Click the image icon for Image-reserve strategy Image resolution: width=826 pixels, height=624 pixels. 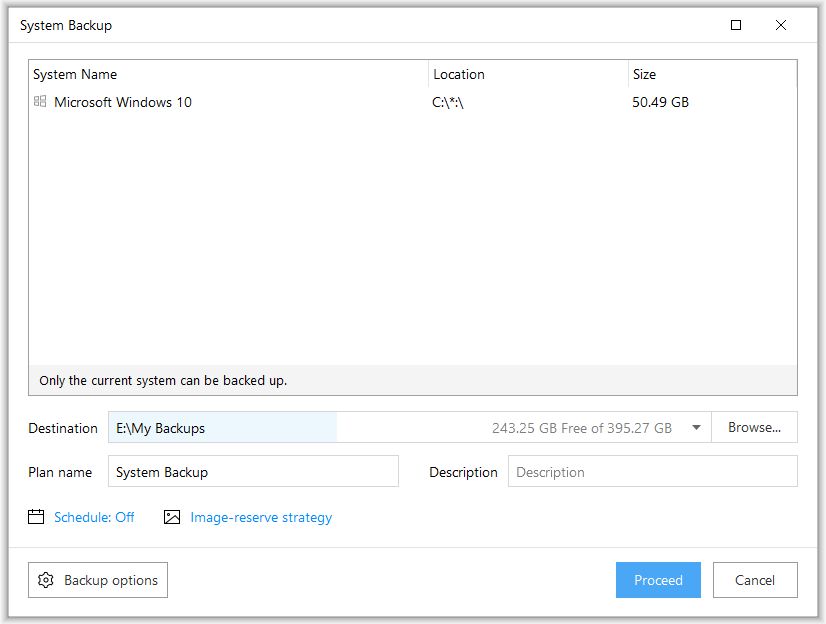(170, 517)
